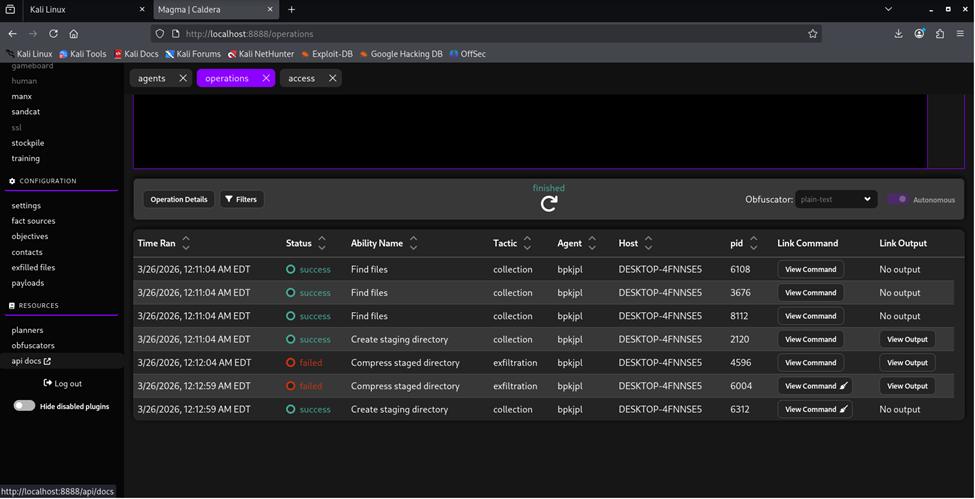Toggle the Autonomous switch
The height and width of the screenshot is (499, 975).
pyautogui.click(x=897, y=199)
